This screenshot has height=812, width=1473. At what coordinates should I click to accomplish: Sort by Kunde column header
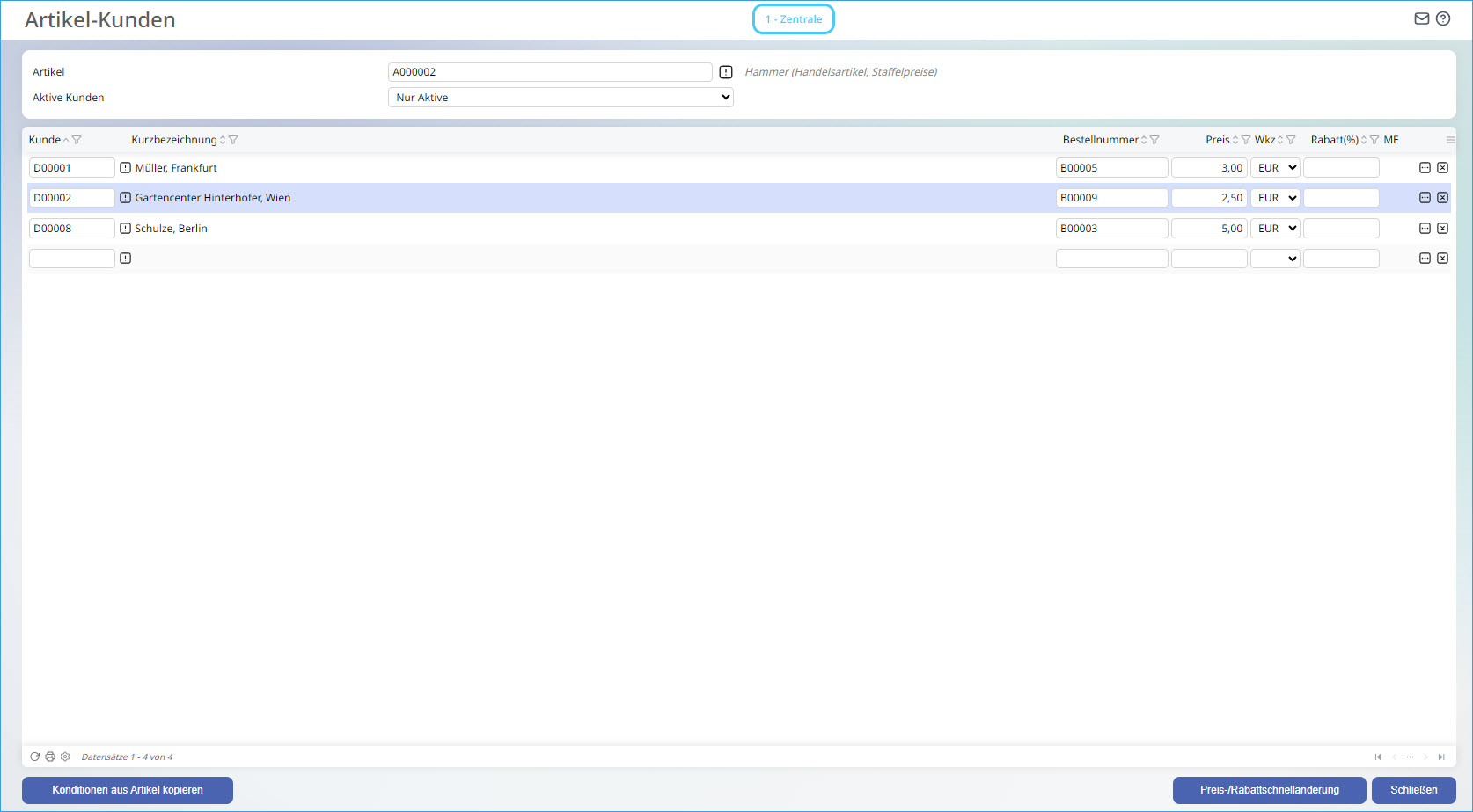point(45,140)
